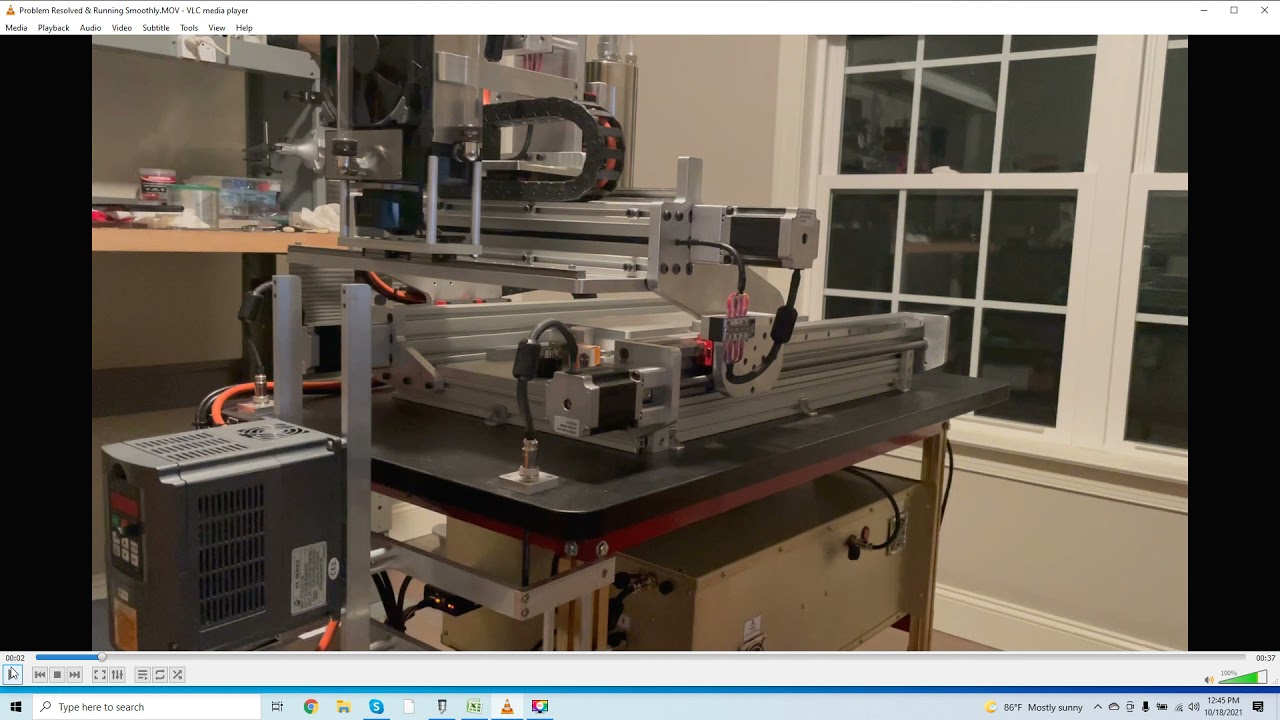
Task: Toggle fullscreen video mode
Action: [x=100, y=675]
